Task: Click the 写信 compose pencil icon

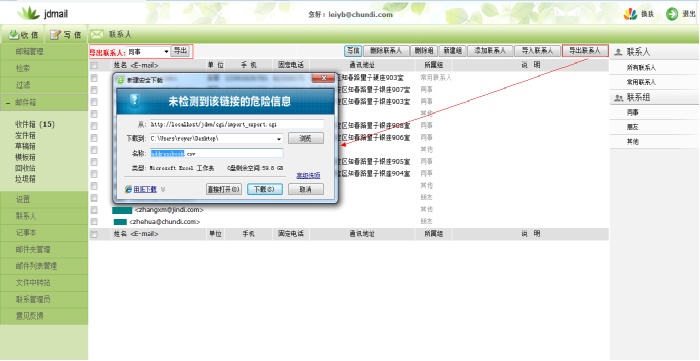Action: tap(55, 34)
